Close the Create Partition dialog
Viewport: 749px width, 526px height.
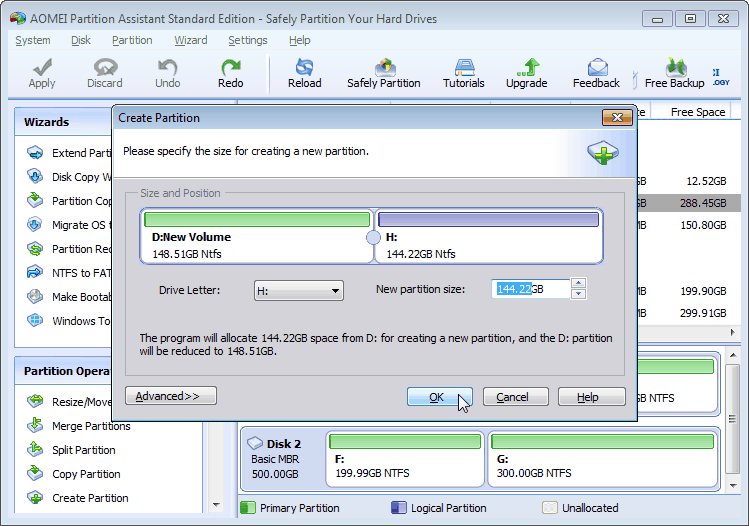(617, 118)
